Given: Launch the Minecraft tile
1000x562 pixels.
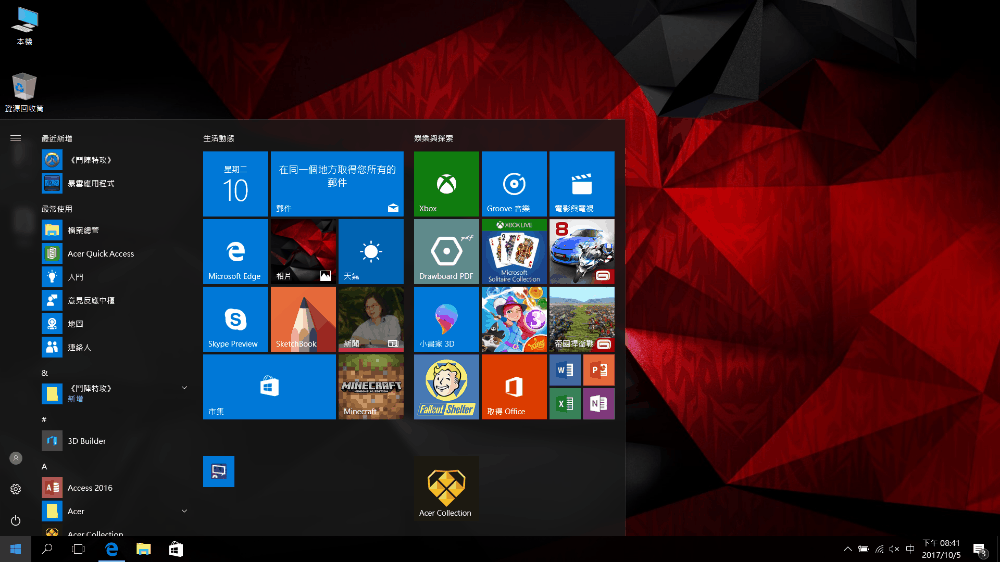Looking at the screenshot, I should [x=371, y=387].
